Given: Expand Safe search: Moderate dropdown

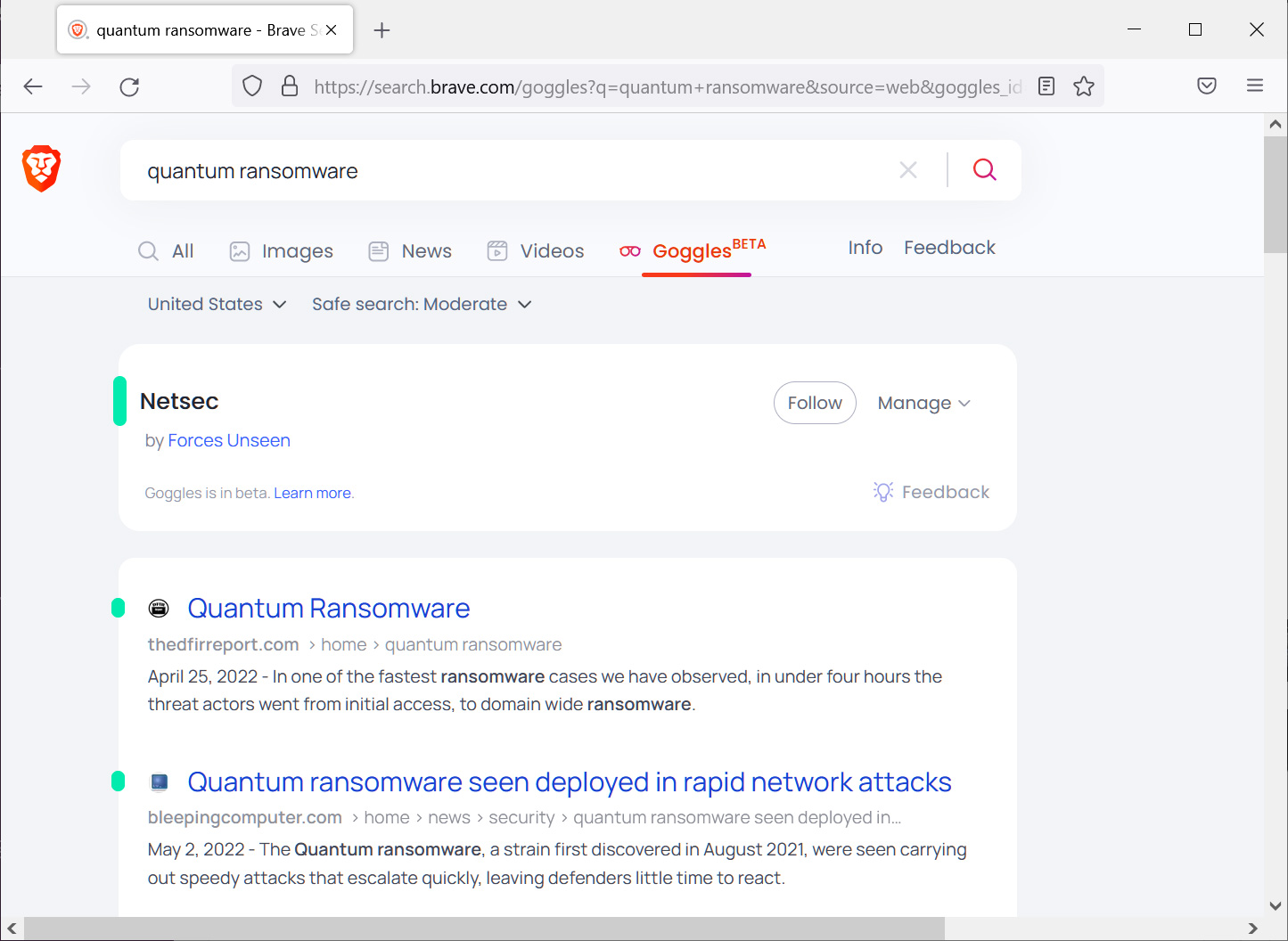Looking at the screenshot, I should (x=422, y=305).
